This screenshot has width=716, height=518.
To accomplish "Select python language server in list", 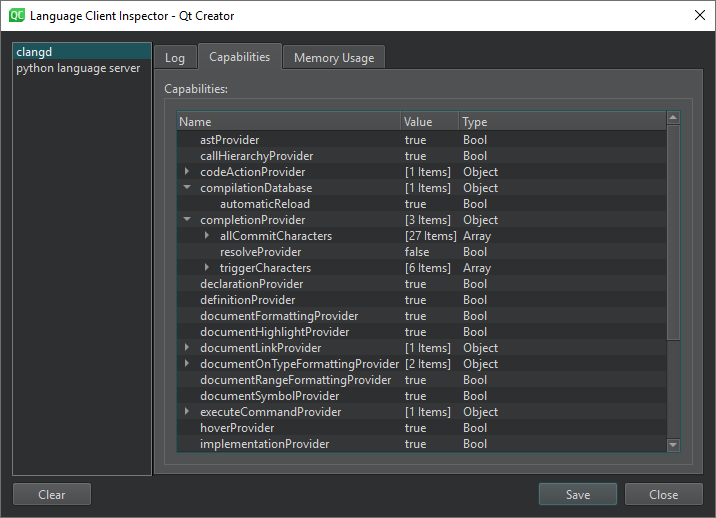I will coord(78,68).
